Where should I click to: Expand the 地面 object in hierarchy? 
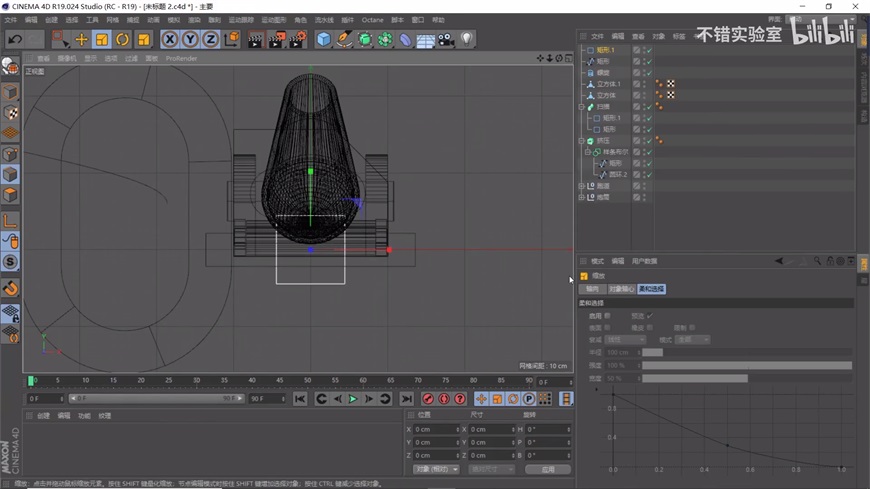(581, 198)
